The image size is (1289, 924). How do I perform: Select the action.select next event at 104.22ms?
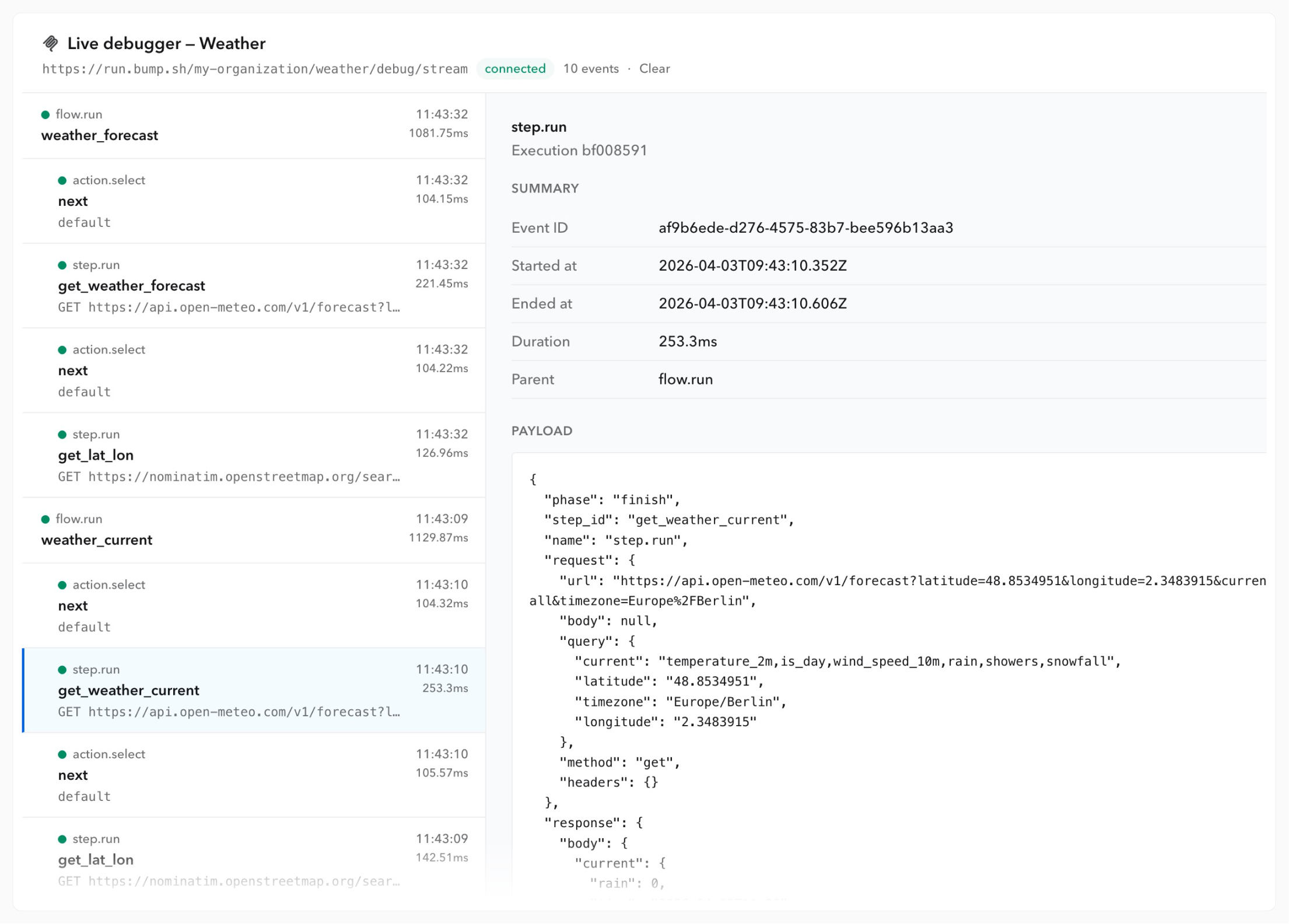[x=254, y=371]
